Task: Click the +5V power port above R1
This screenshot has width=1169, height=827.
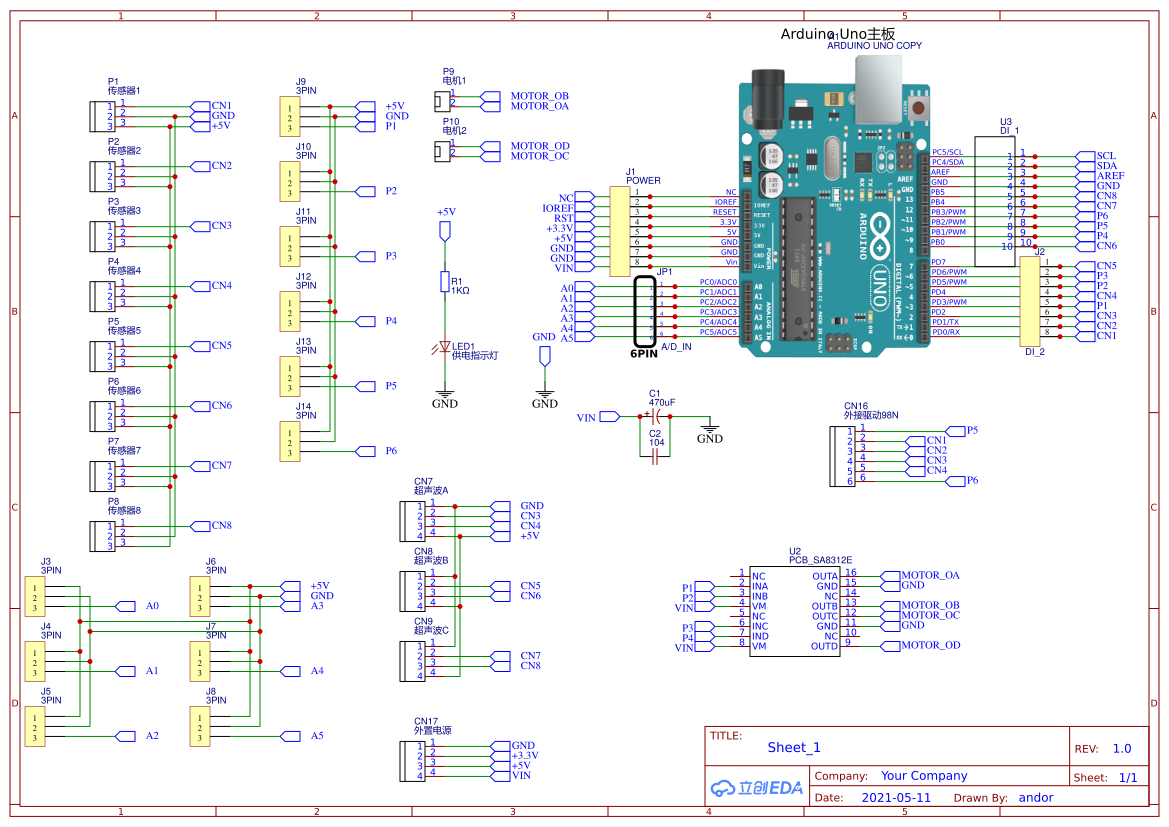Action: coord(445,232)
